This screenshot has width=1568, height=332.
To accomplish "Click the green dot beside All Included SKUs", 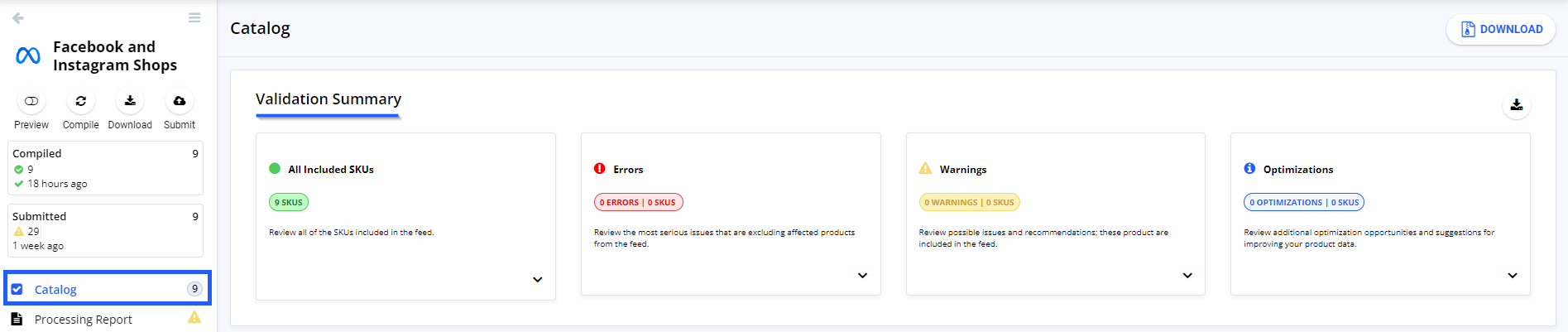I will click(x=275, y=168).
